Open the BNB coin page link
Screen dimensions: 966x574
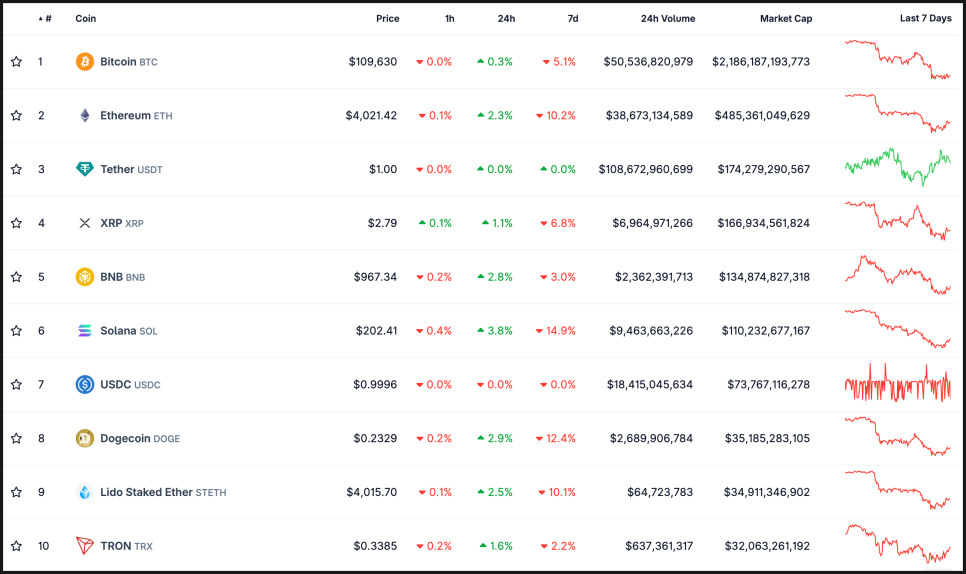123,277
